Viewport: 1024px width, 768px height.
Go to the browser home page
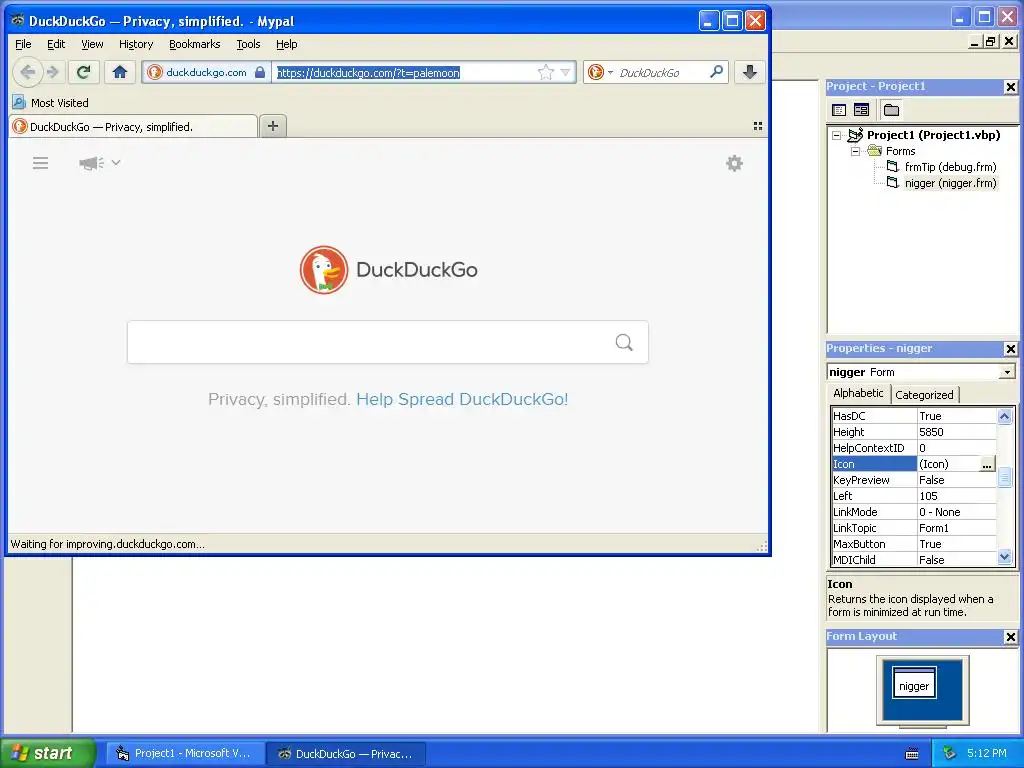[120, 72]
